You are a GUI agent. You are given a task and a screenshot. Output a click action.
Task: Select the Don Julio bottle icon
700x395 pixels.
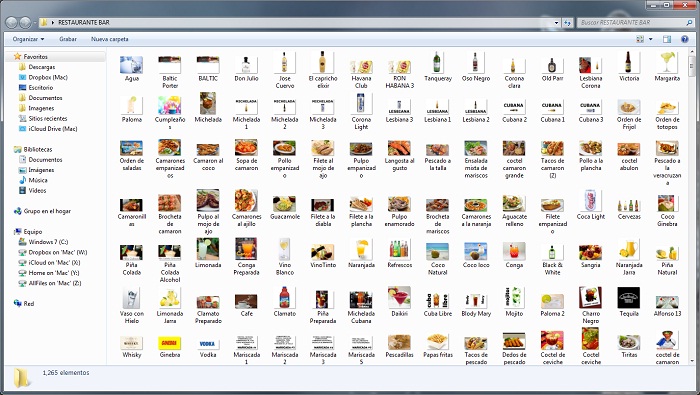pos(246,65)
